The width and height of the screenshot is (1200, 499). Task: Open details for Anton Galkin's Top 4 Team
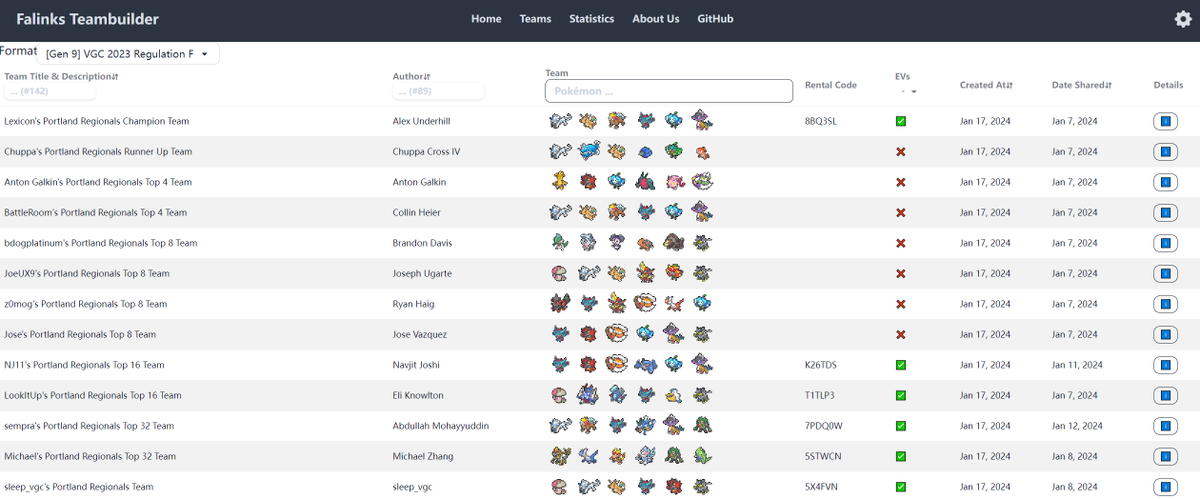click(1164, 182)
